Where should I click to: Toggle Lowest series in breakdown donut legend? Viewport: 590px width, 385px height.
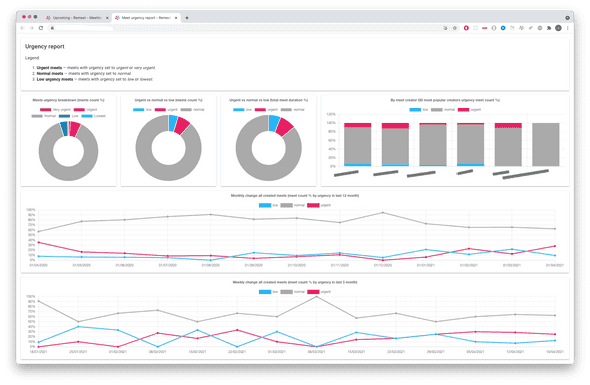[x=94, y=116]
